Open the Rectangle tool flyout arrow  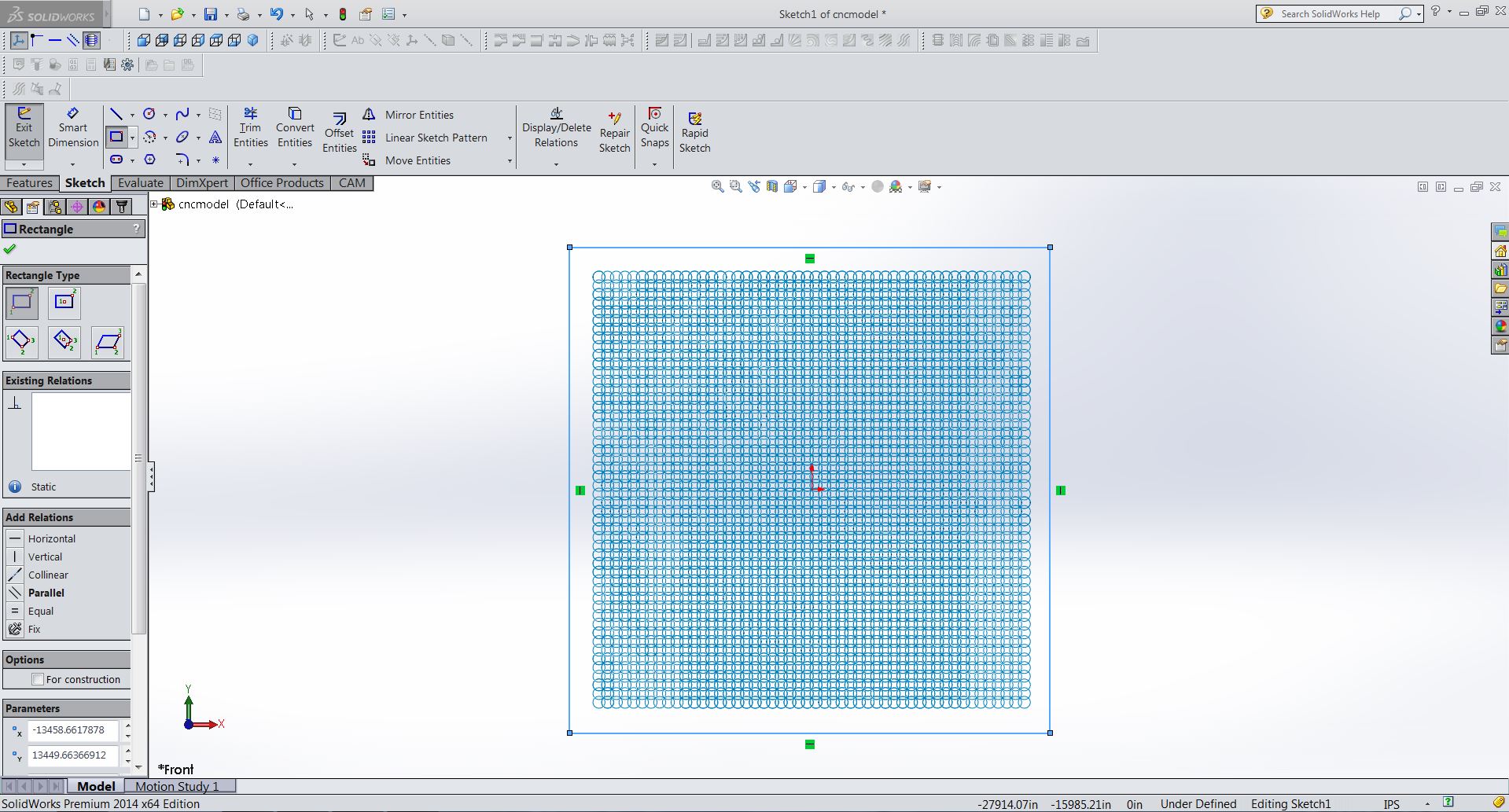[x=134, y=137]
